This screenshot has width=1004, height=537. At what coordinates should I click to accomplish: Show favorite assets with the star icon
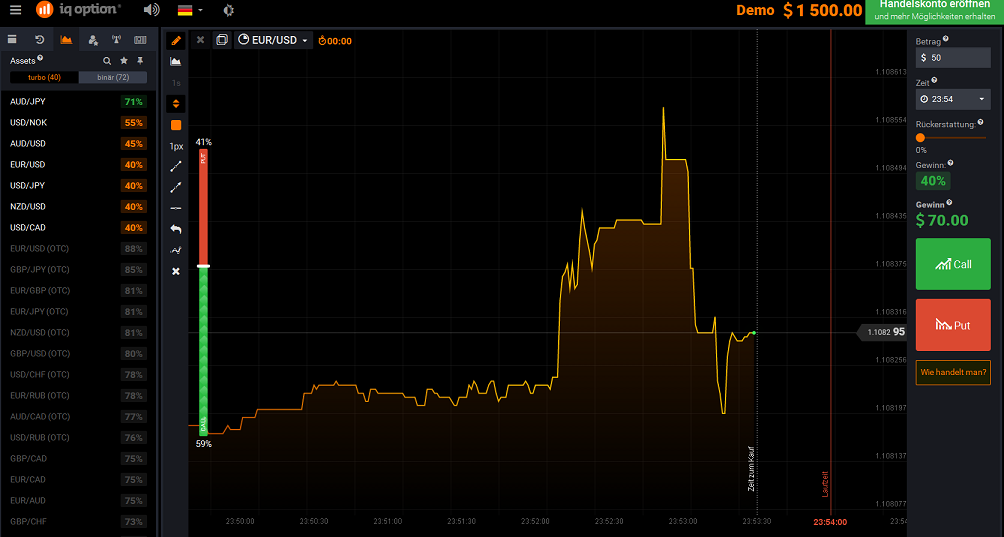click(124, 61)
